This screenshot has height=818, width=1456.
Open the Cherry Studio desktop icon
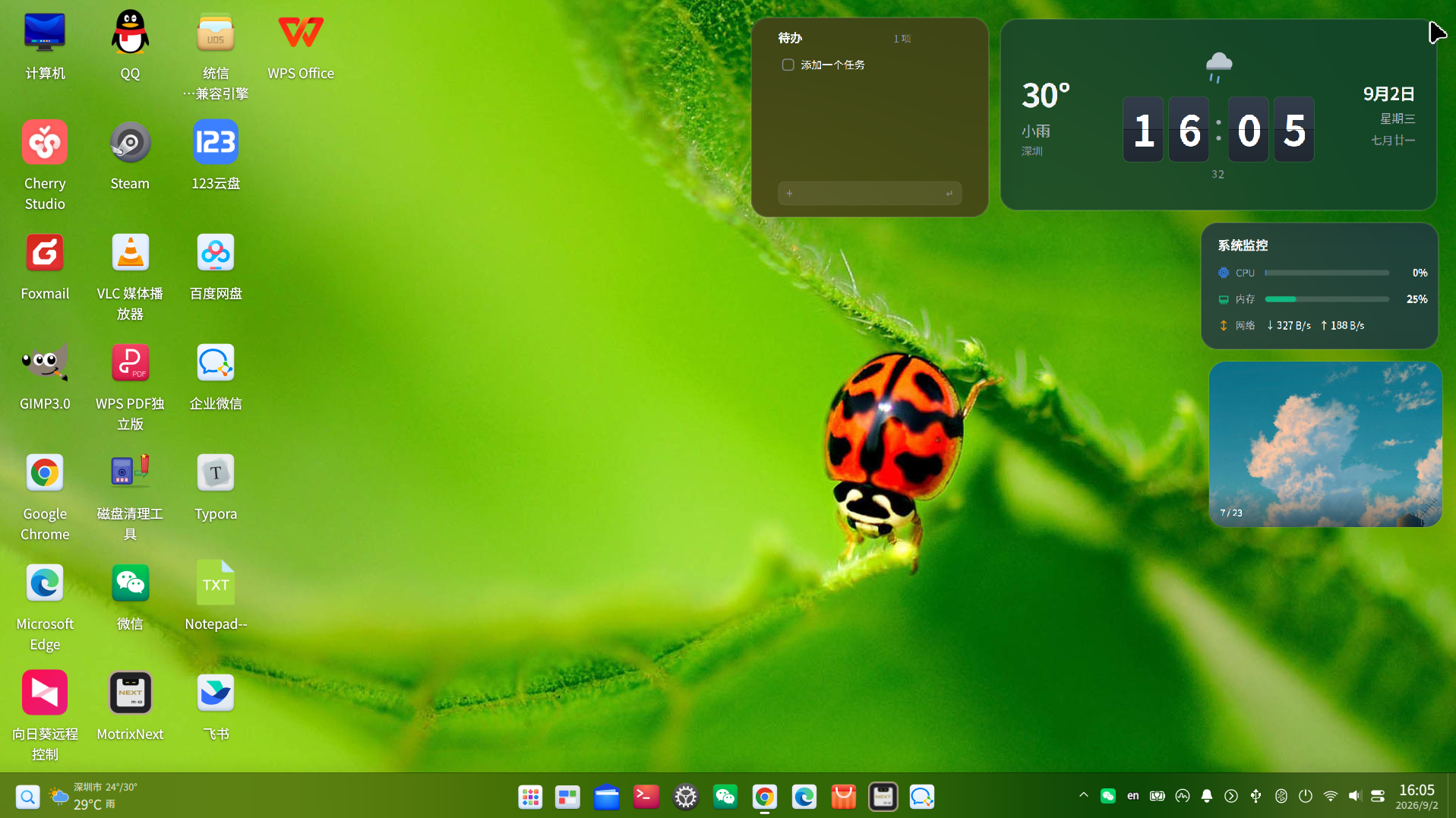[45, 165]
